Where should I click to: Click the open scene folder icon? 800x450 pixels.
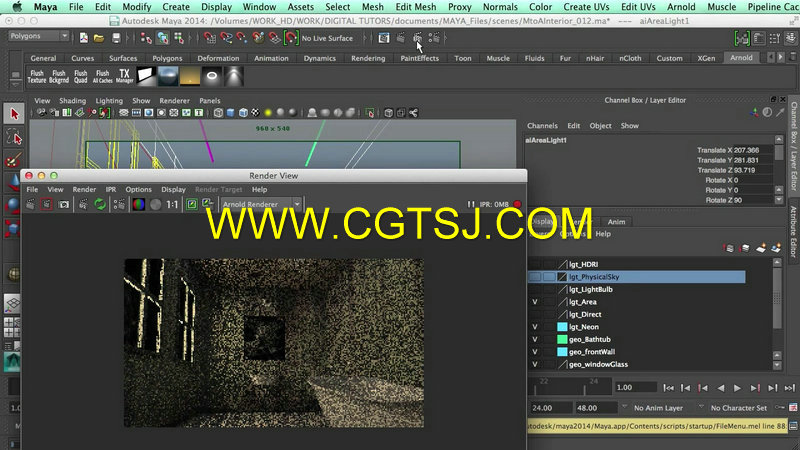[99, 38]
